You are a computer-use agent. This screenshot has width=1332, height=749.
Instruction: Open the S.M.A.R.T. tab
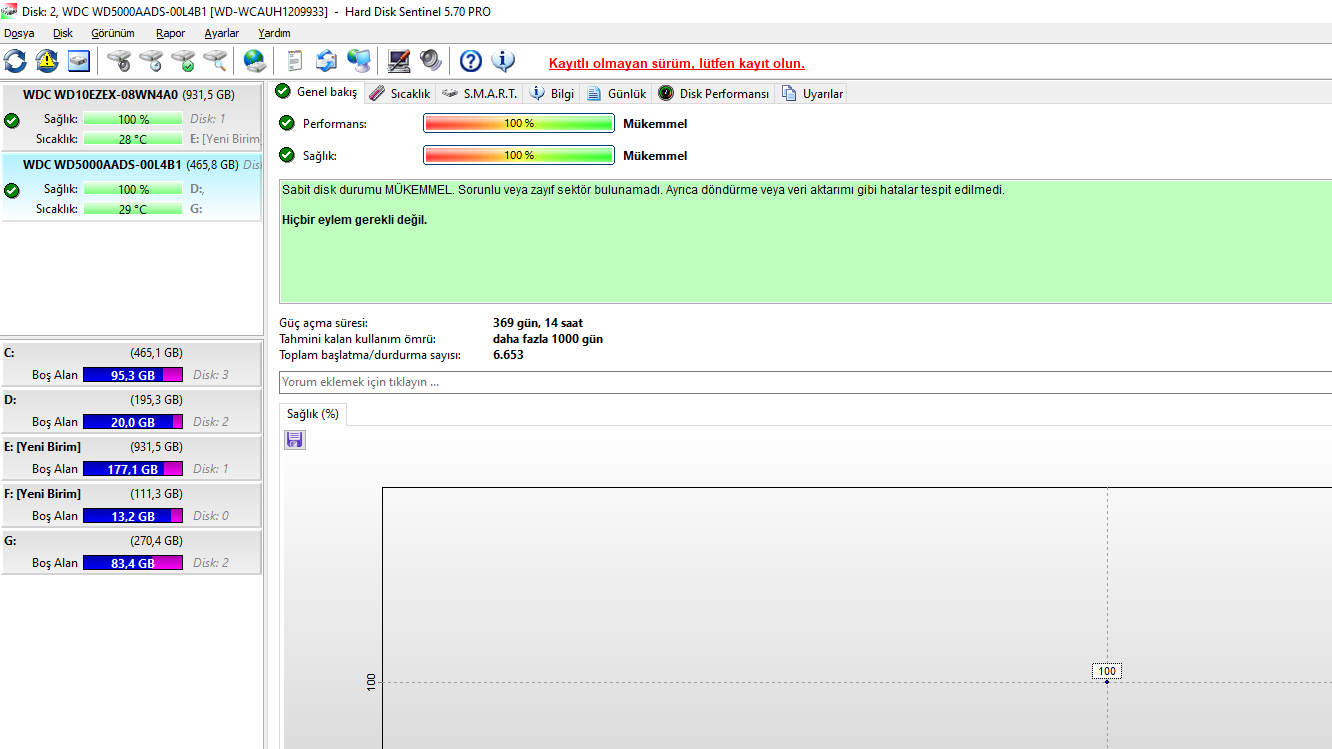(479, 93)
